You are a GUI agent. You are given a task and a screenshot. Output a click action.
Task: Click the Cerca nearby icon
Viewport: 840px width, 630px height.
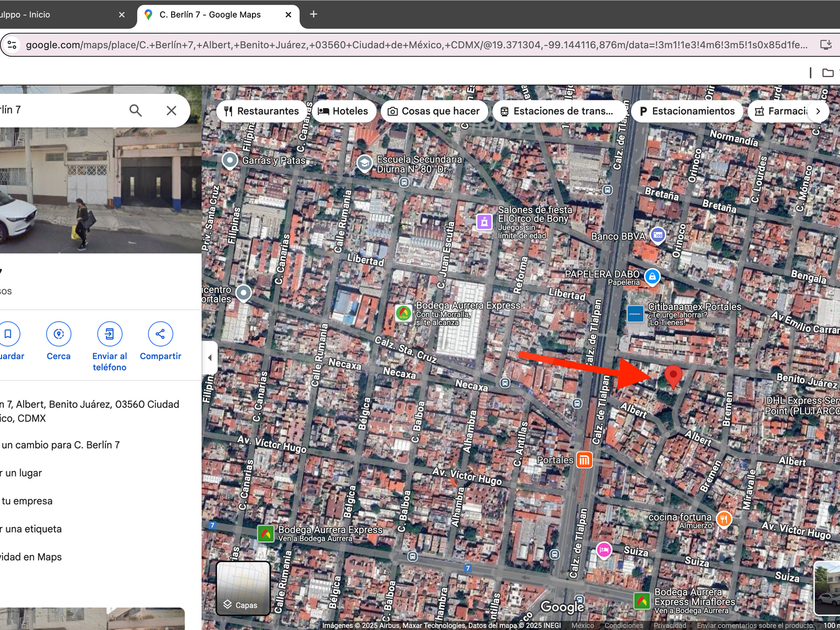coord(58,334)
